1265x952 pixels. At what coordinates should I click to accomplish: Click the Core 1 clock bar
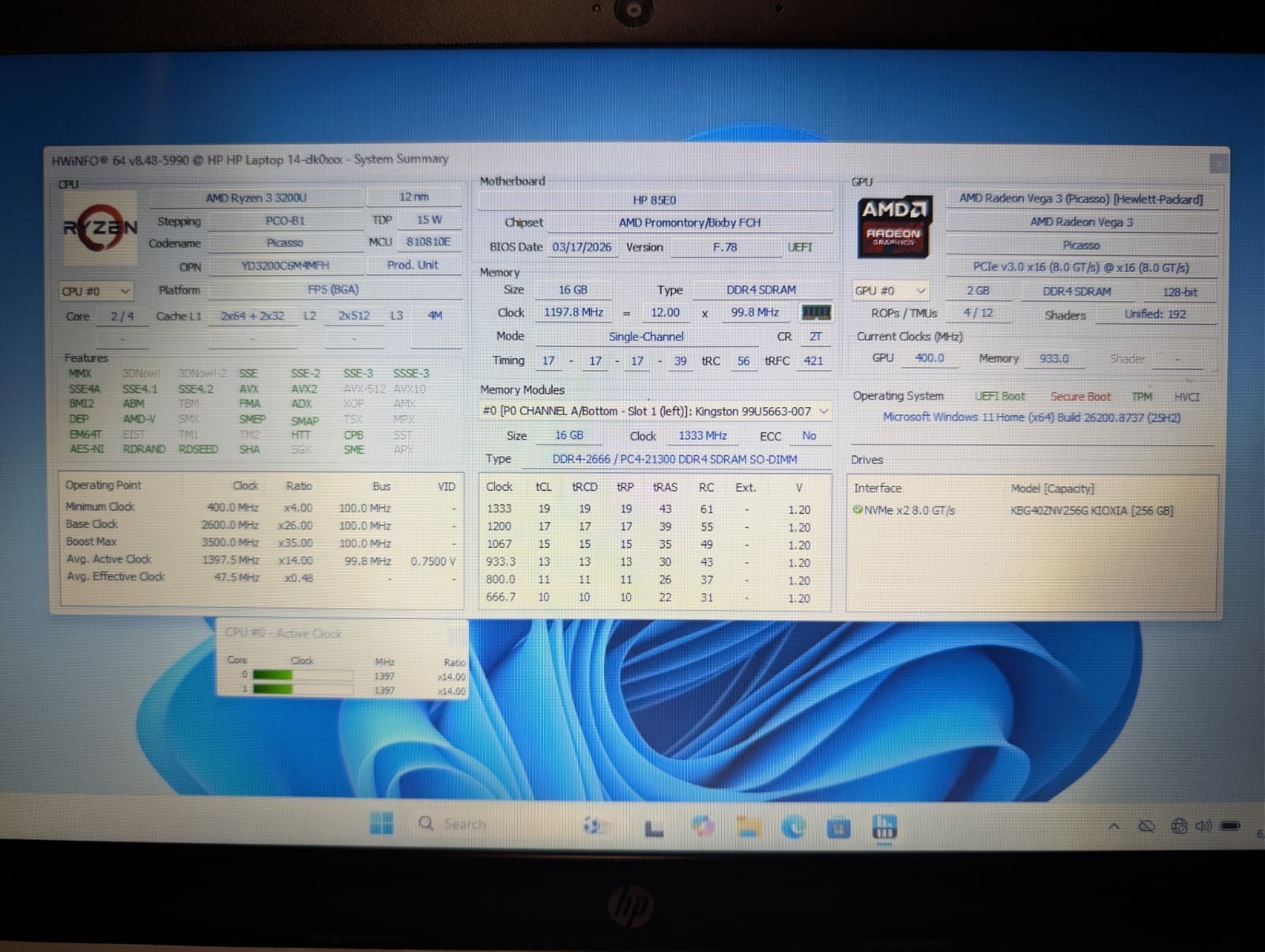[x=303, y=689]
